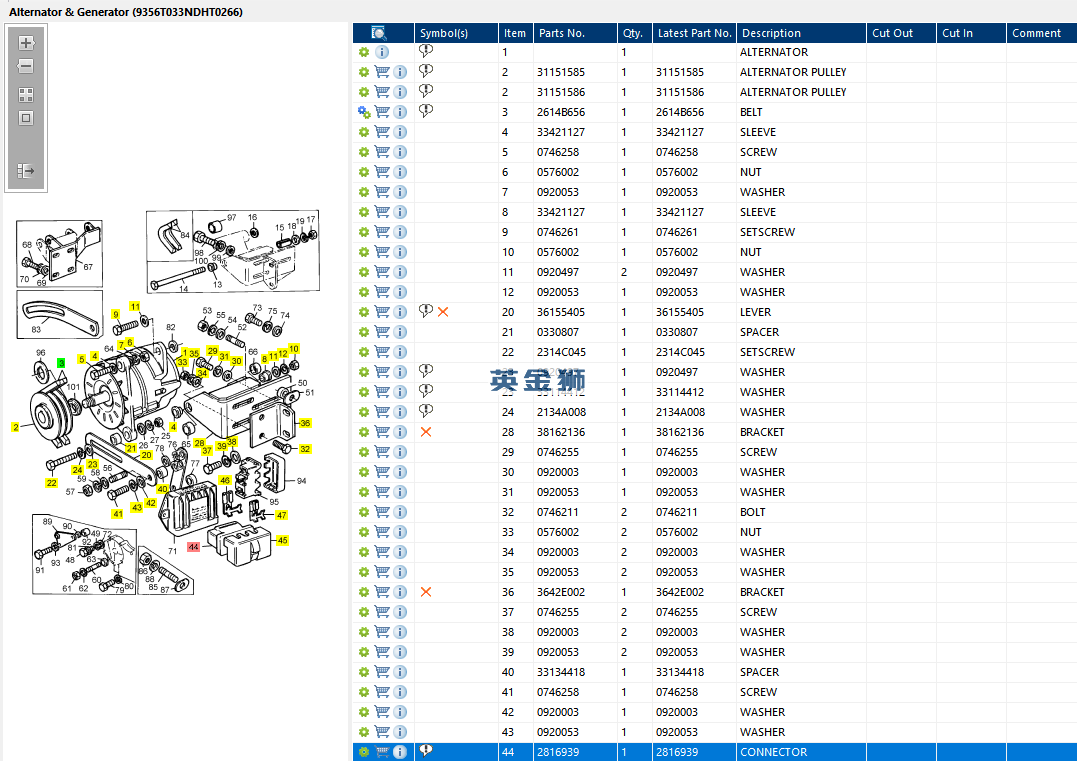The image size is (1077, 761).
Task: Click the Cut Out column header
Action: 892,33
